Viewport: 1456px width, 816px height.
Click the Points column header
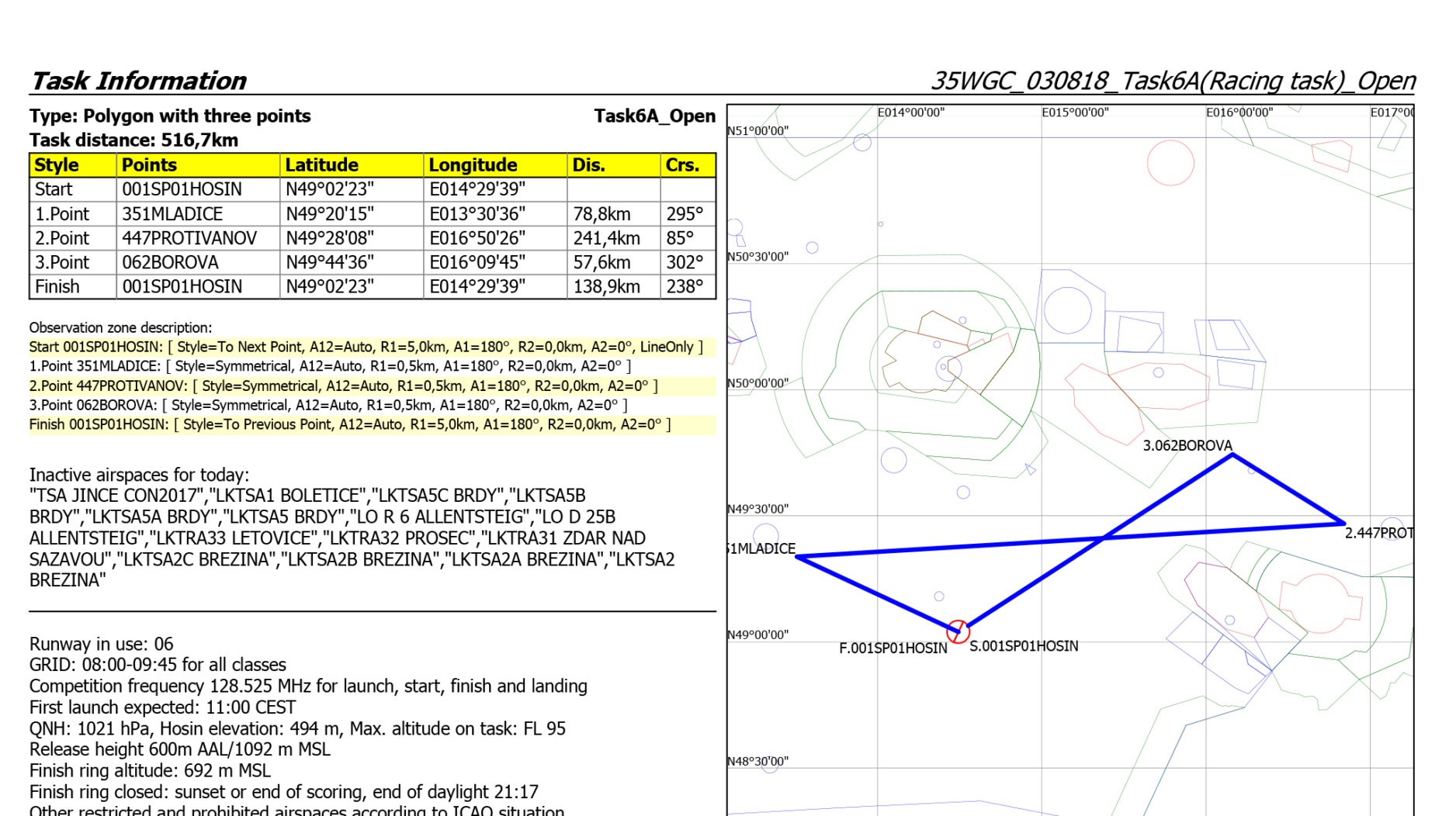point(149,165)
